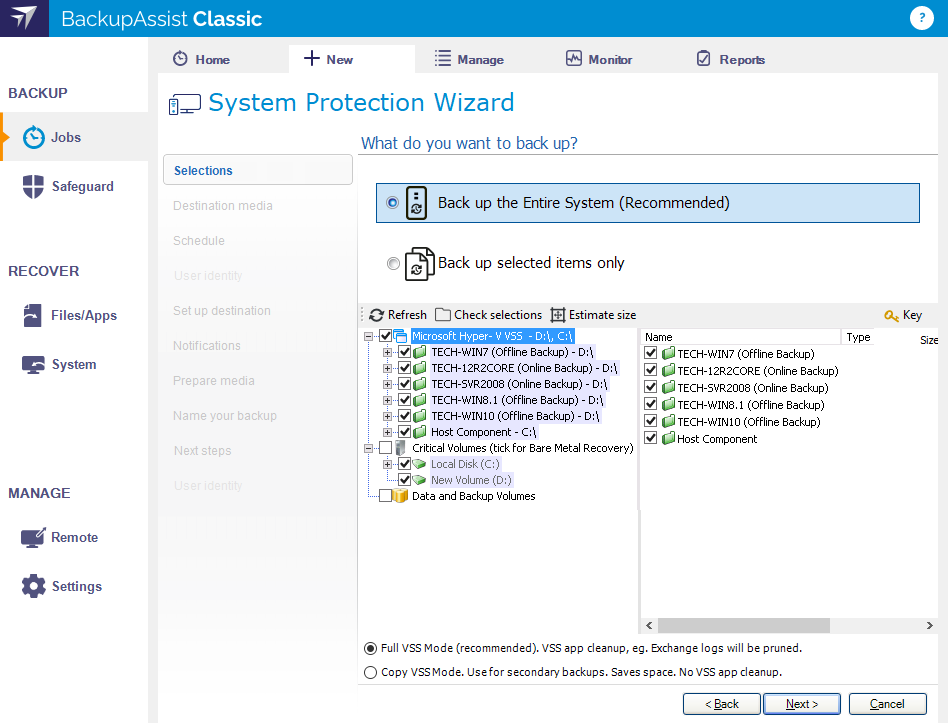Uncheck TECH-SVR2008 in the right Name list

point(651,387)
